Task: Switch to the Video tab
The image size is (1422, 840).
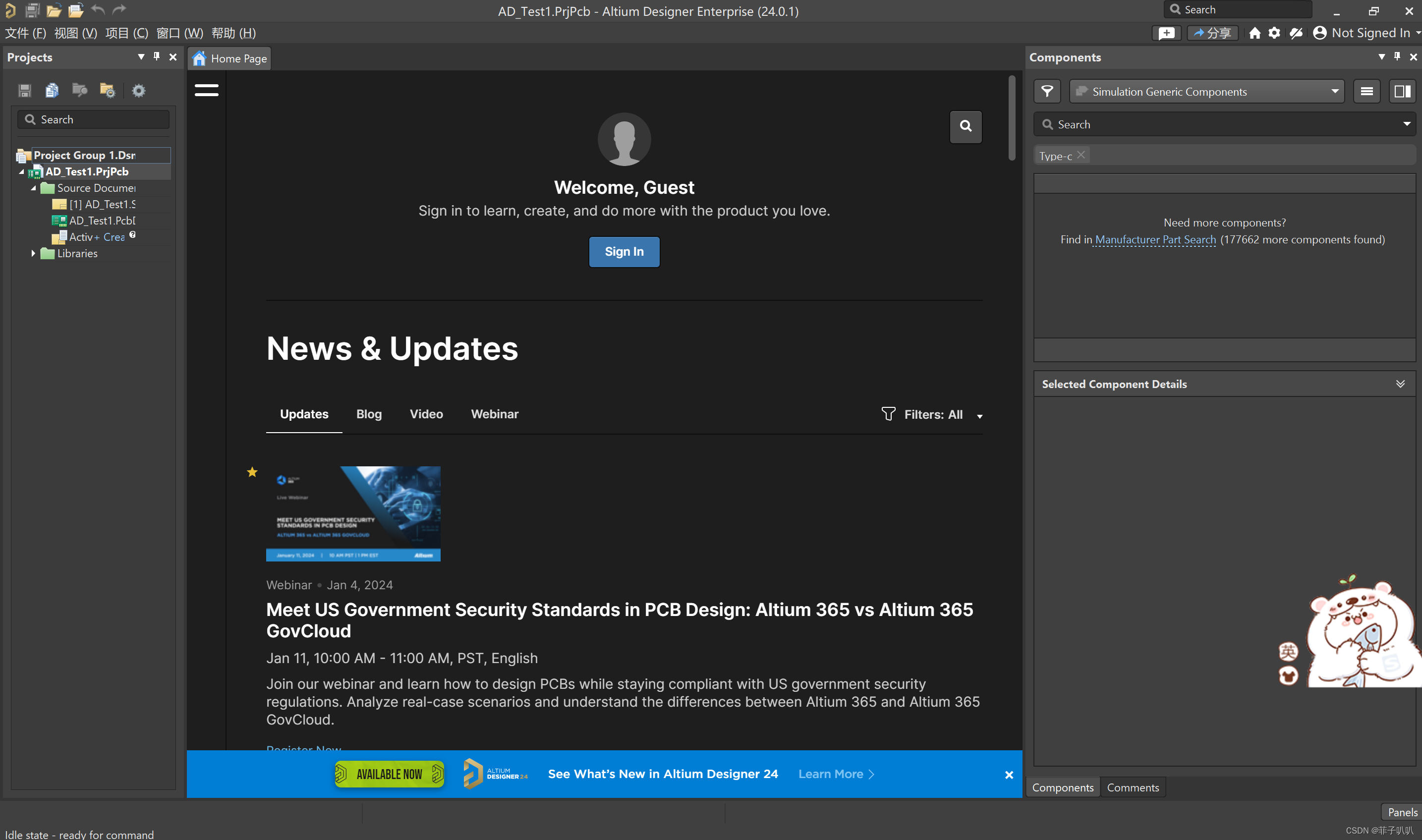Action: click(426, 414)
